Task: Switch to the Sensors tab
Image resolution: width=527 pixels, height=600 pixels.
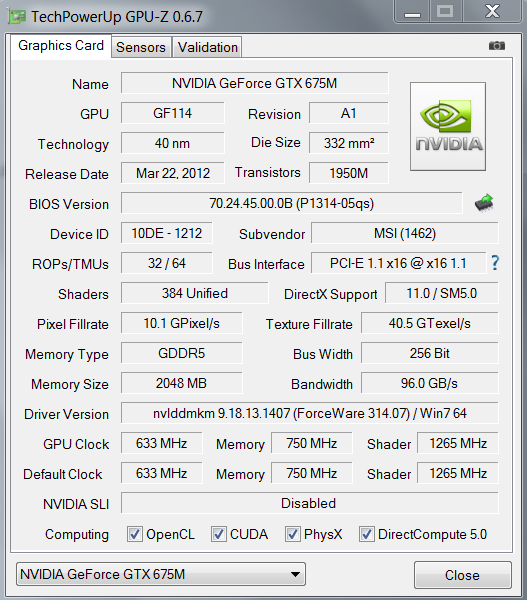Action: (x=141, y=47)
